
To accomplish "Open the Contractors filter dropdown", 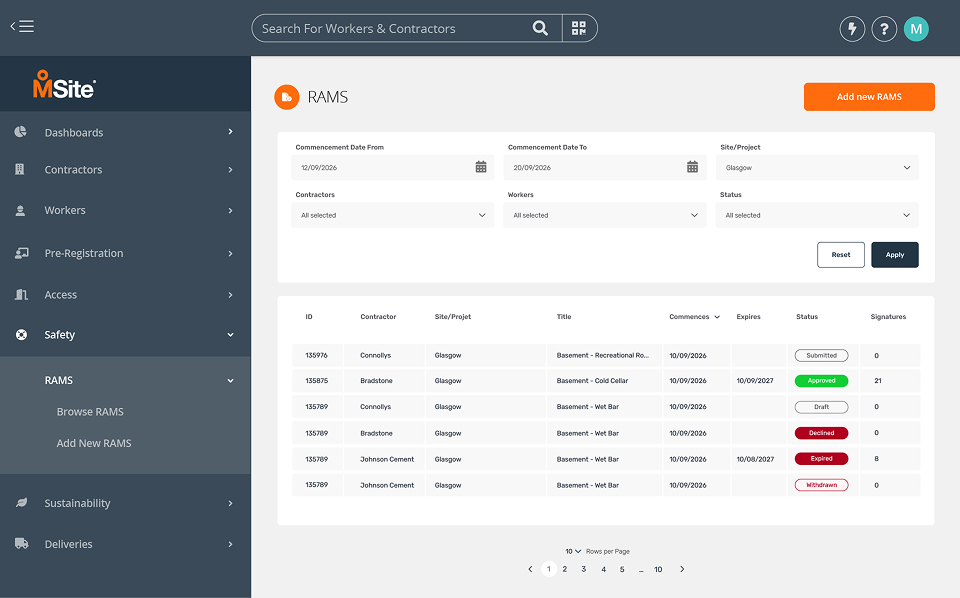I will [392, 215].
